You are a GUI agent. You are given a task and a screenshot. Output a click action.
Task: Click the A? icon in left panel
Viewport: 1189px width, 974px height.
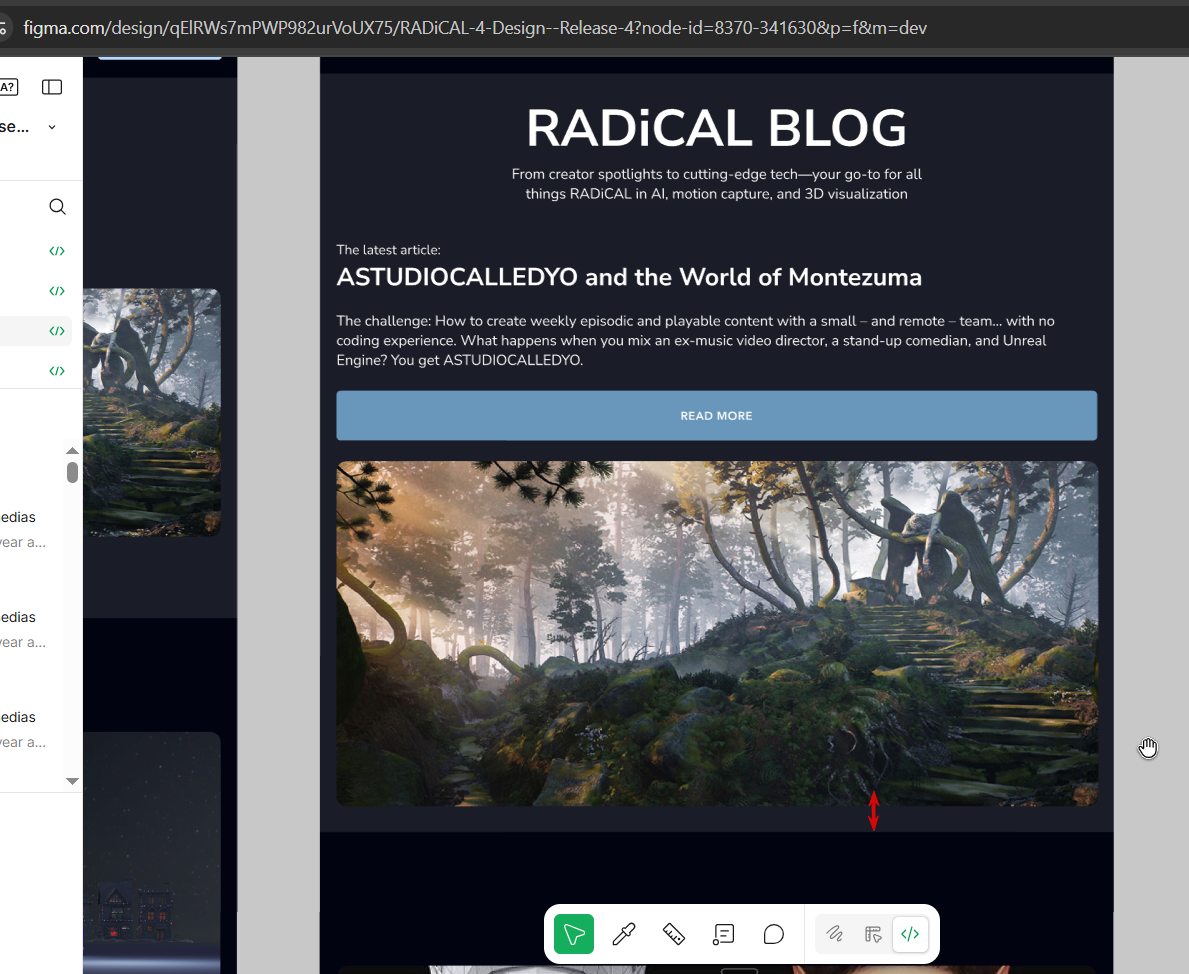[8, 87]
